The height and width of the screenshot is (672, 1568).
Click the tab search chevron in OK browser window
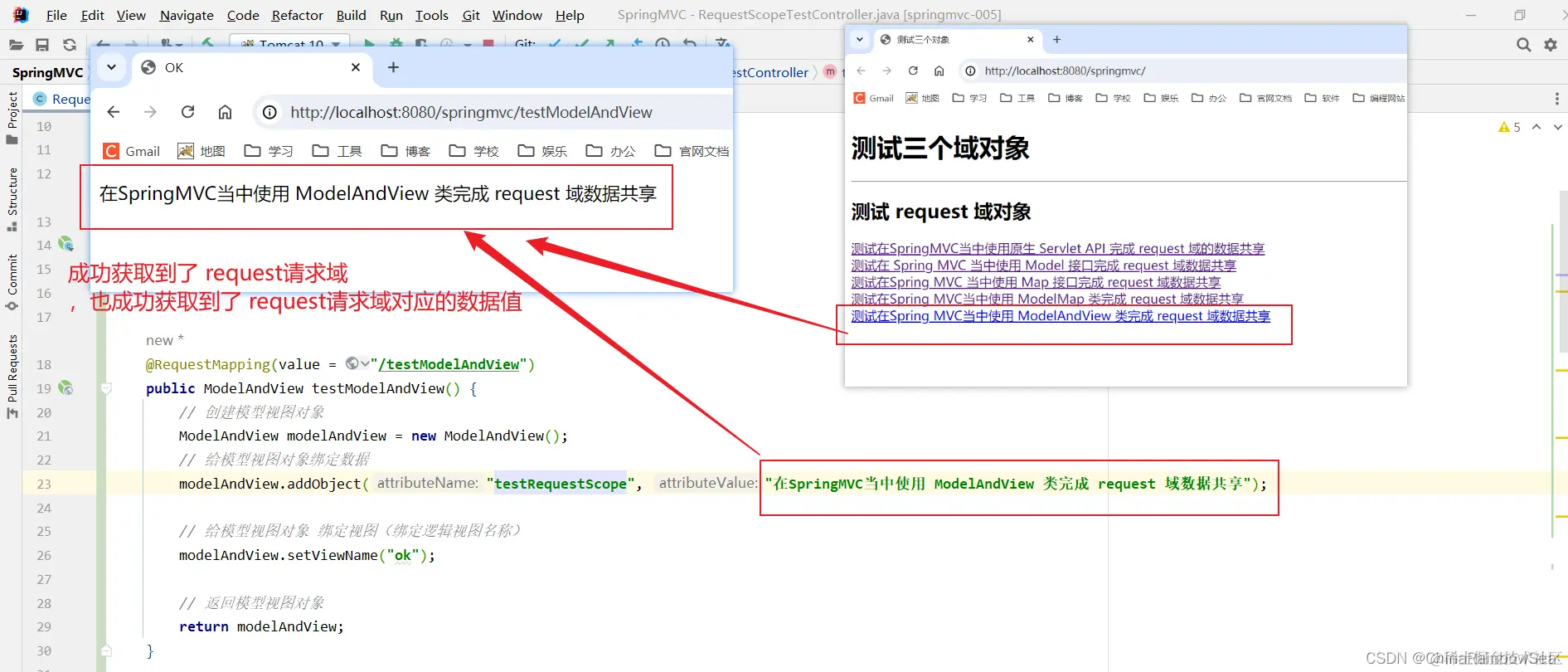111,67
